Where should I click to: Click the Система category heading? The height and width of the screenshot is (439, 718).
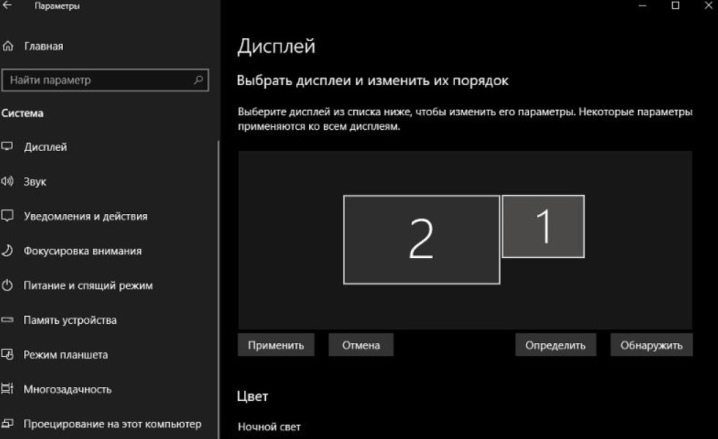22,113
